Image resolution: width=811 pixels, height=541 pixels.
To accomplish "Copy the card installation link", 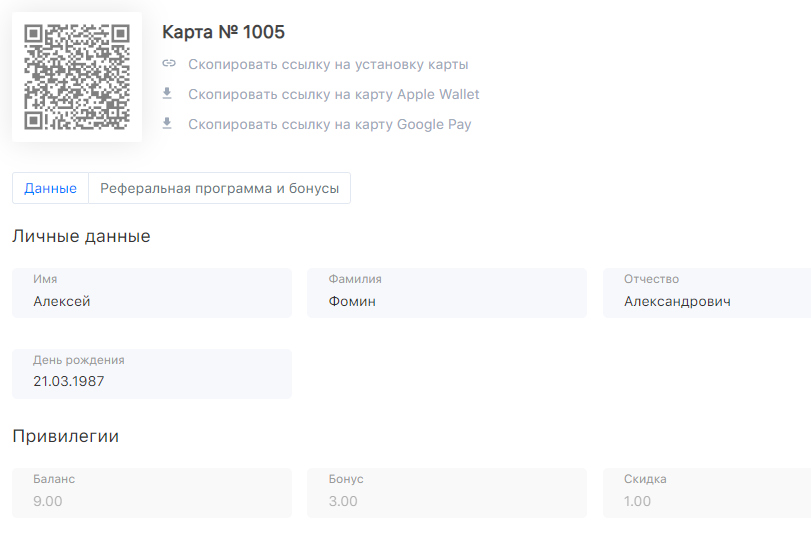I will [x=328, y=65].
